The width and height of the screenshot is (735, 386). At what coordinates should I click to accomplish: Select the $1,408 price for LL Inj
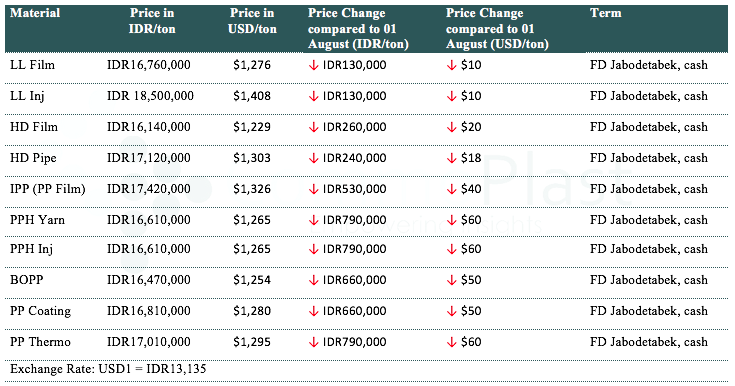pyautogui.click(x=252, y=96)
